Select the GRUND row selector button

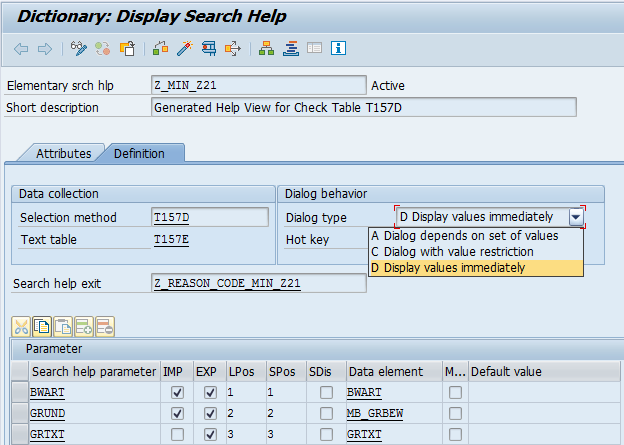20,413
